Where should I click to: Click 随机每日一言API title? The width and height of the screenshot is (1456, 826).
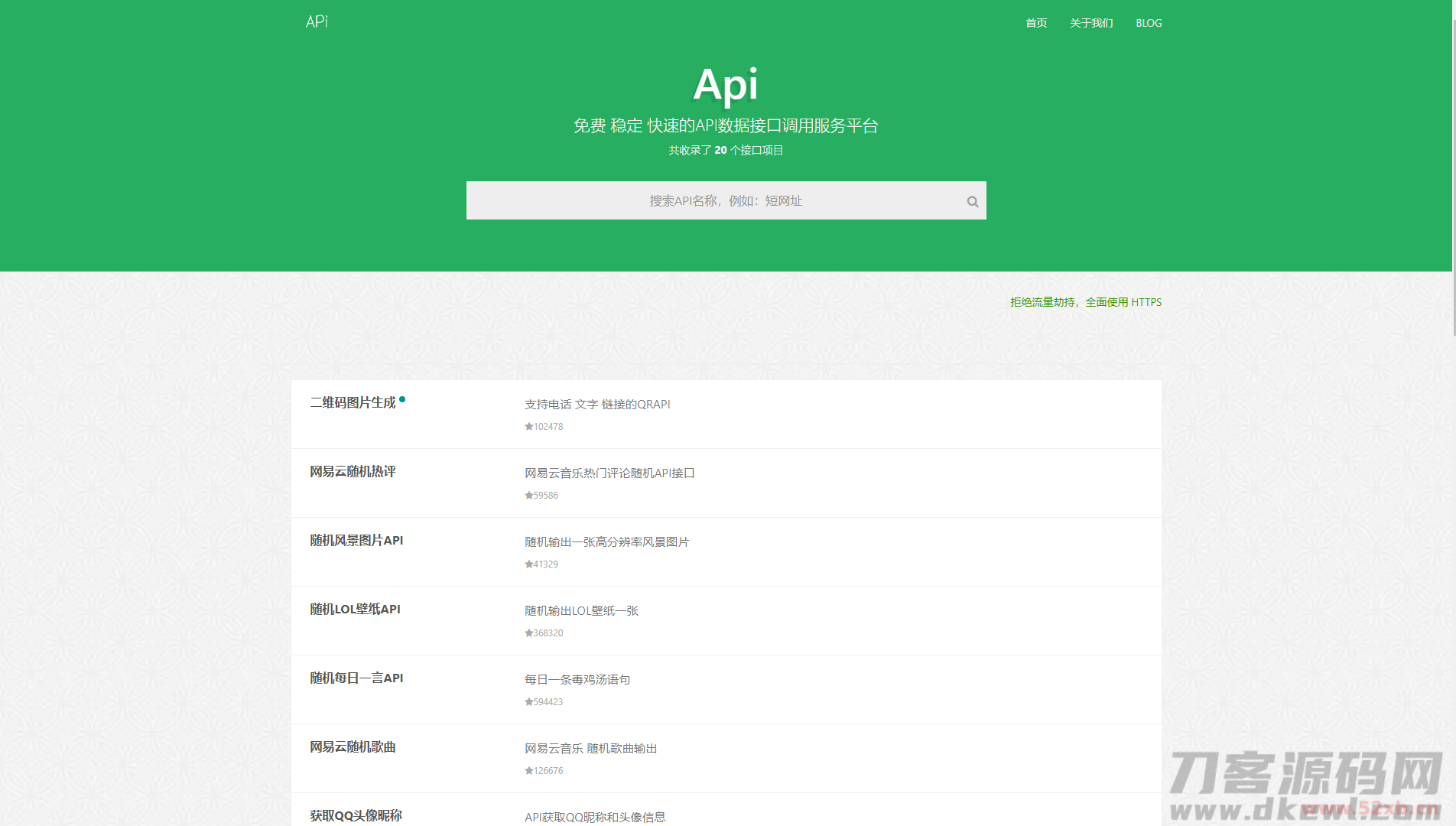(x=356, y=678)
